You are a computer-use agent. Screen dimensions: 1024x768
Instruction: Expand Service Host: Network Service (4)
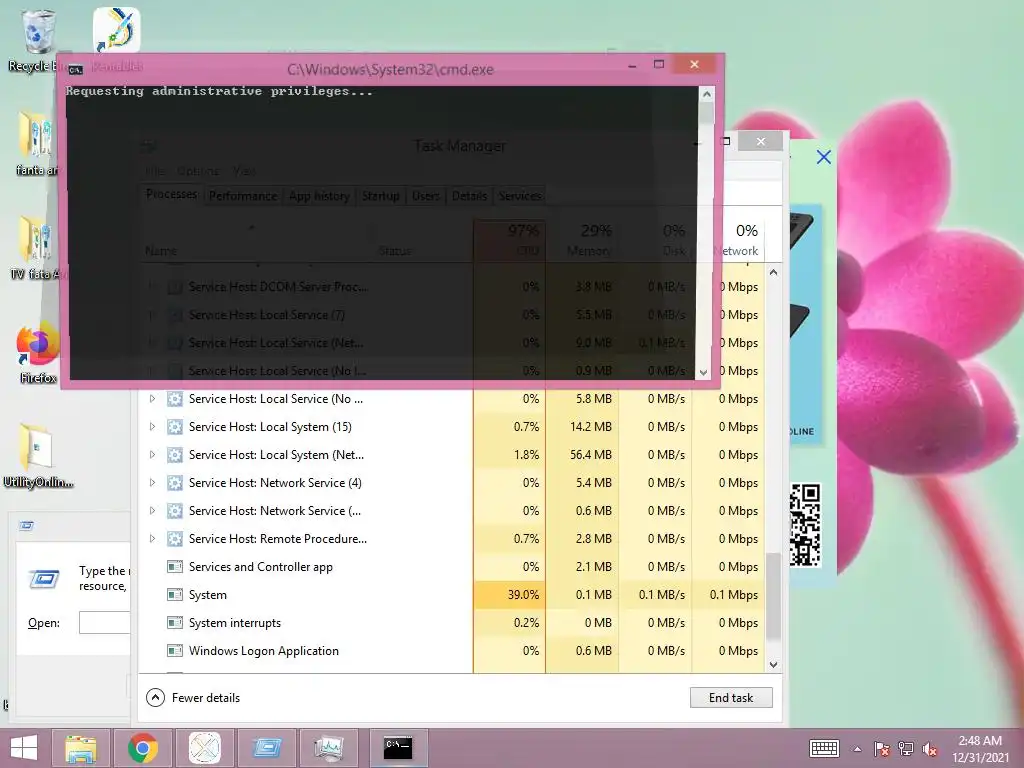tap(152, 483)
